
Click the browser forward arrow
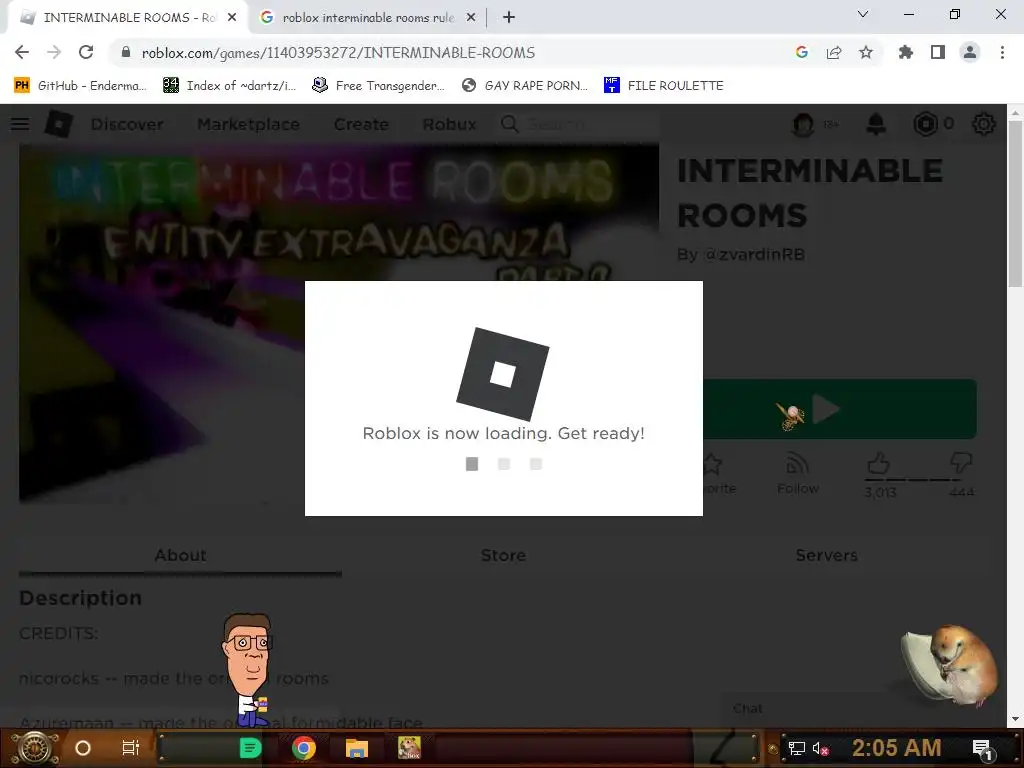coord(54,52)
